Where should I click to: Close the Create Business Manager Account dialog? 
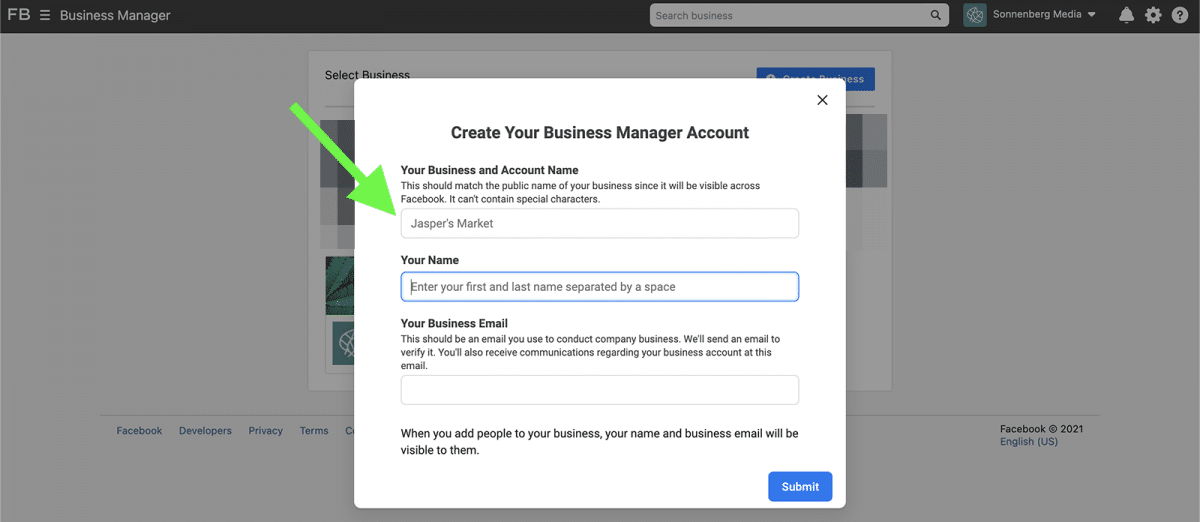823,100
